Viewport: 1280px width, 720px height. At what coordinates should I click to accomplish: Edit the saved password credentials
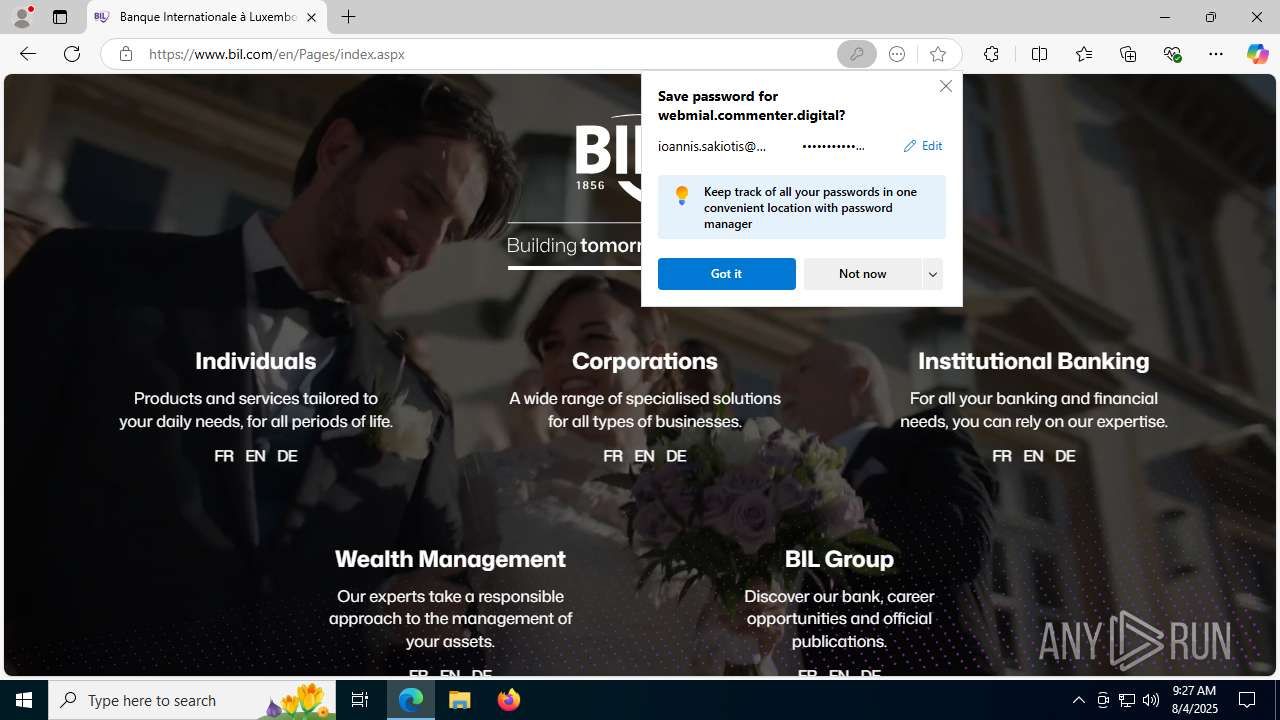[922, 146]
